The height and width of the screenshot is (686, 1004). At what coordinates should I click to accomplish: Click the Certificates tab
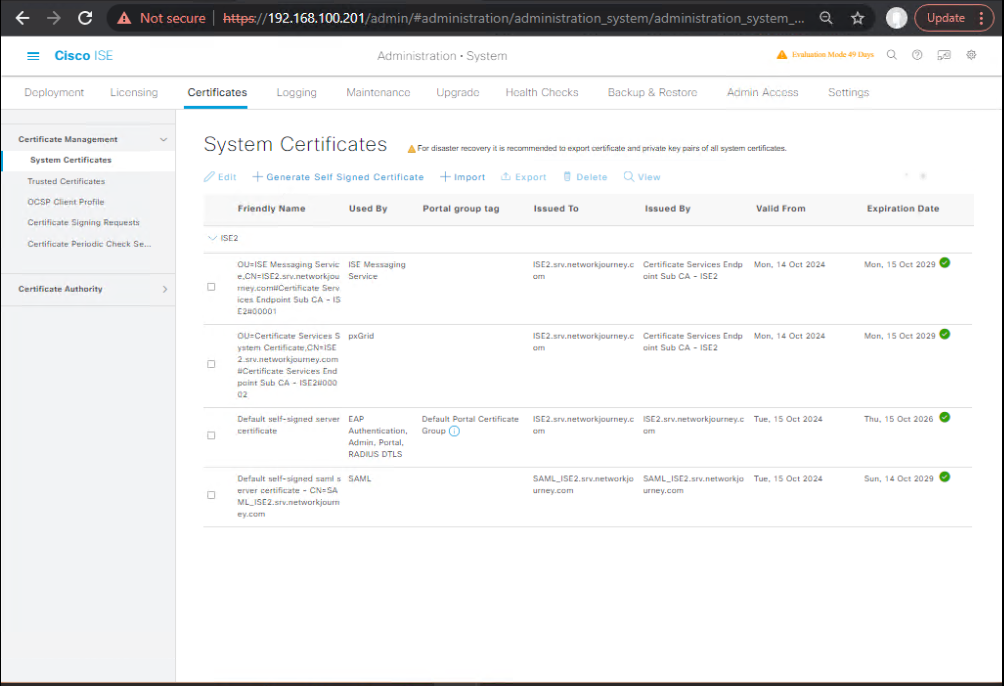(x=217, y=92)
